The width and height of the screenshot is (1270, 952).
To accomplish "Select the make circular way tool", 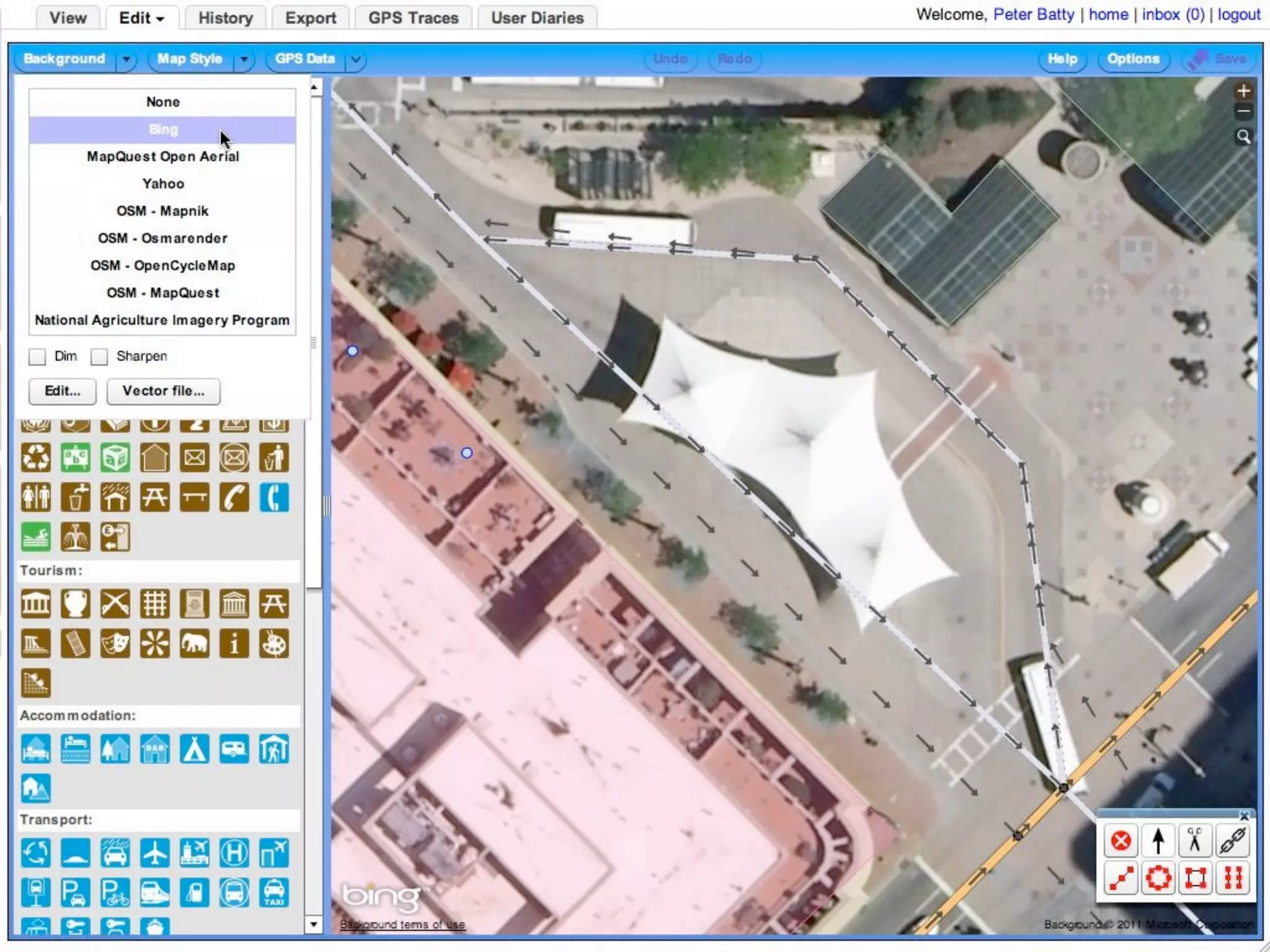I will coord(1158,878).
